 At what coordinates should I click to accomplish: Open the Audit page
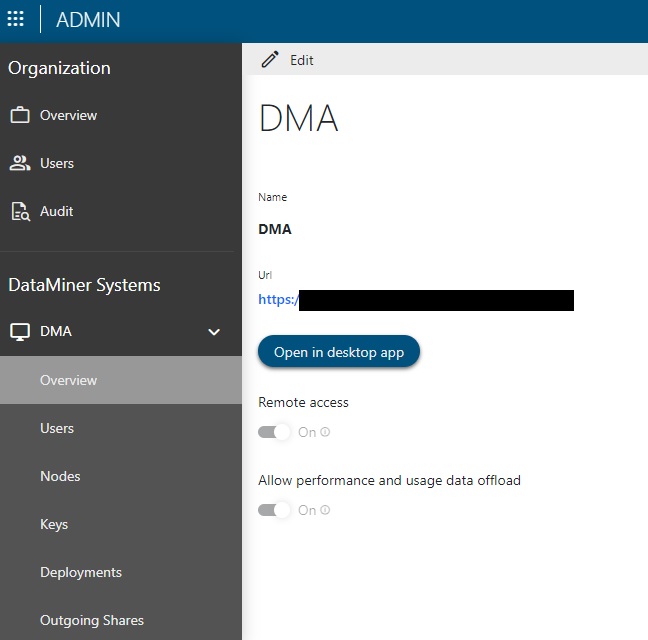coord(121,212)
